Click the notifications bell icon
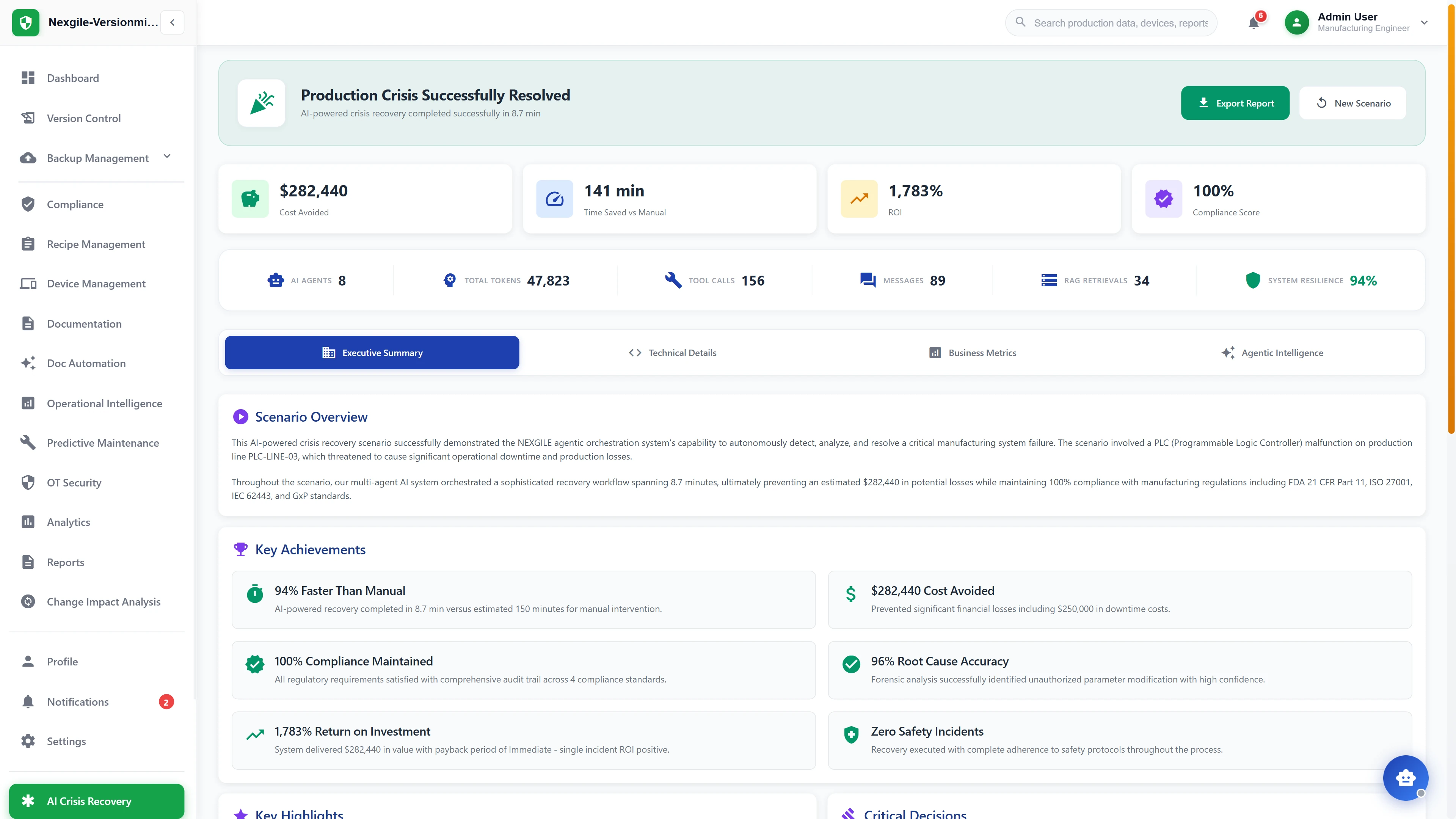Screen dimensions: 1456x819 [1254, 23]
